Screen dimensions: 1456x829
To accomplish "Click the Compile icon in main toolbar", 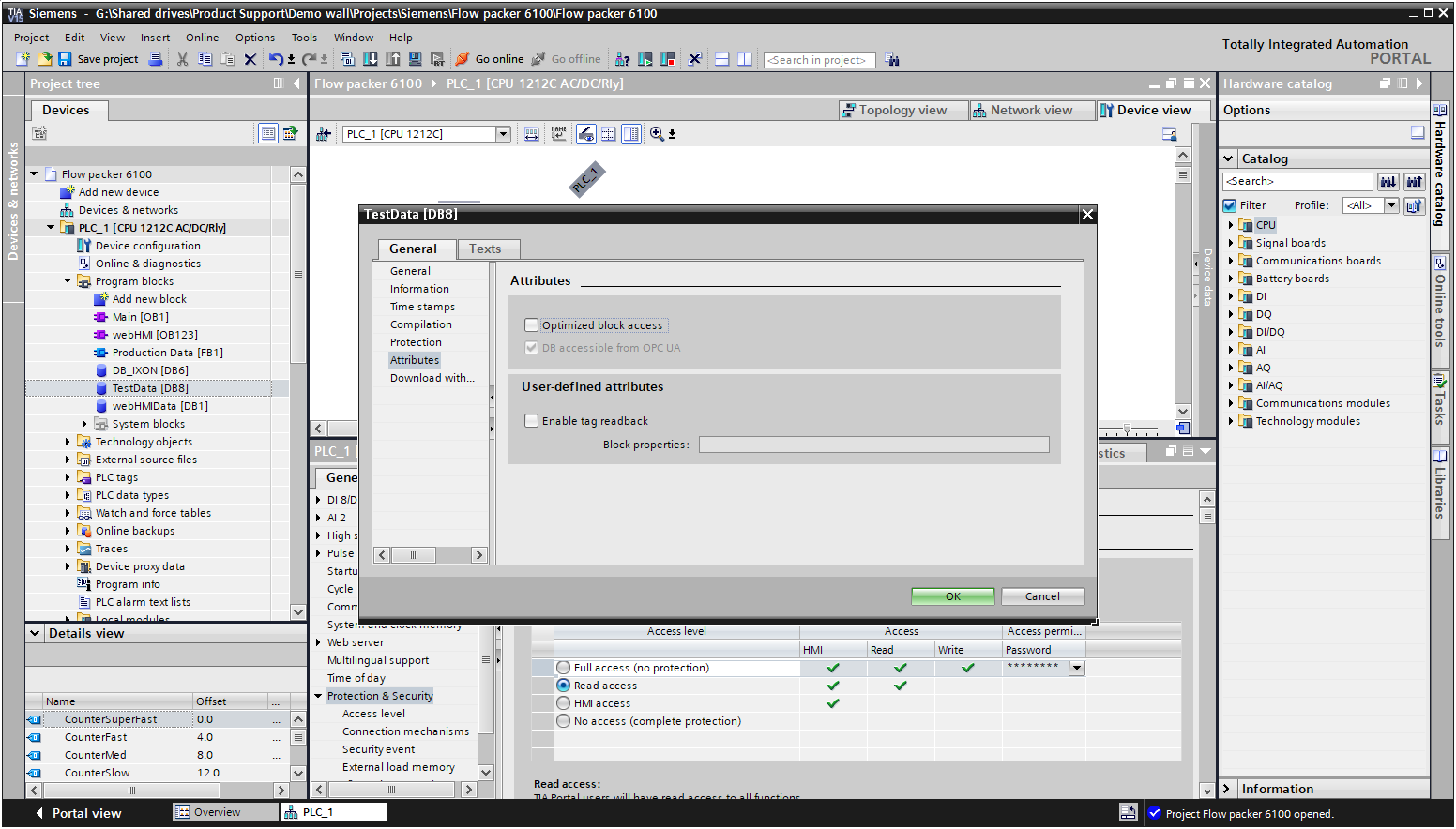I will 348,59.
